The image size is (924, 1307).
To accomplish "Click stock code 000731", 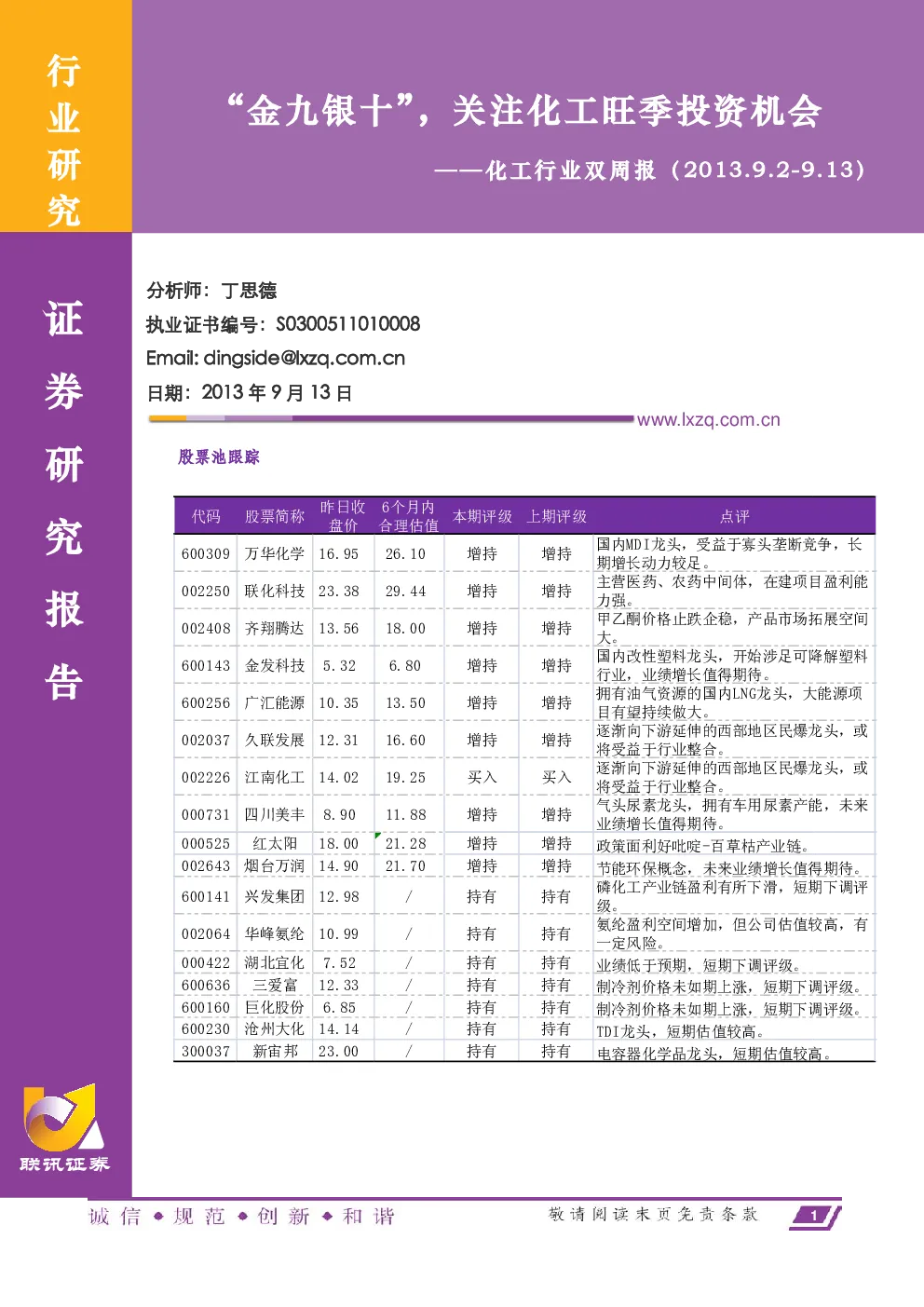I will click(206, 815).
